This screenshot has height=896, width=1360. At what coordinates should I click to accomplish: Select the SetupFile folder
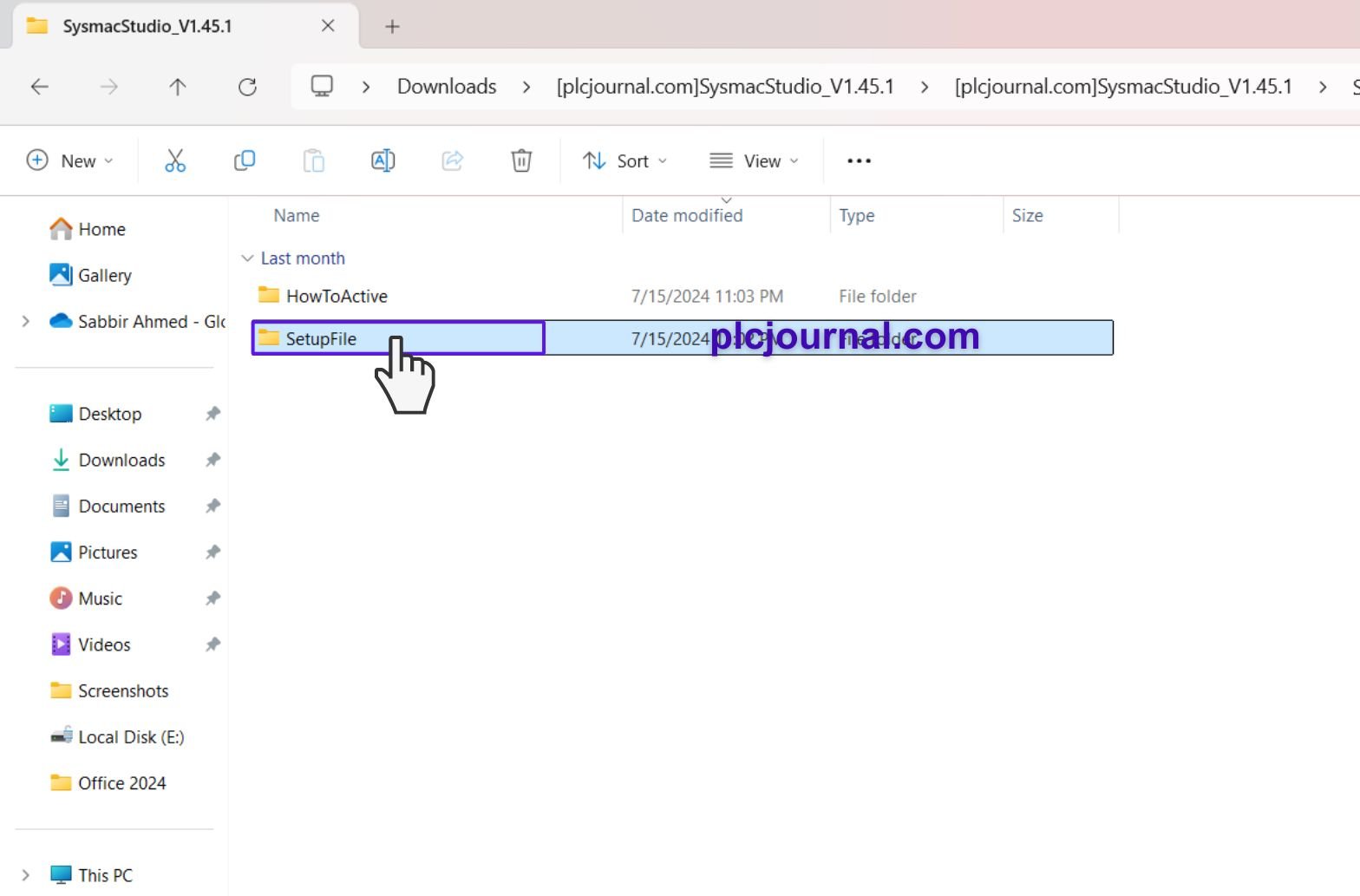[321, 339]
